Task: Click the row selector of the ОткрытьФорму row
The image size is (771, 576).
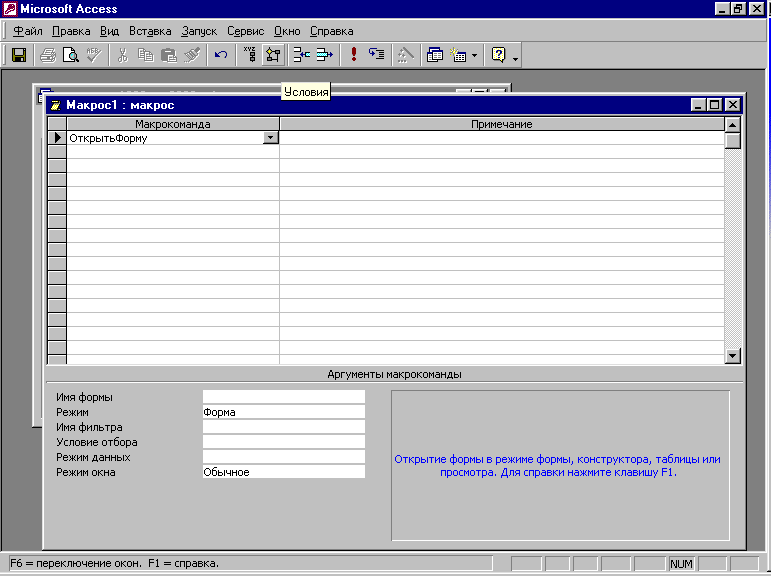Action: point(57,138)
